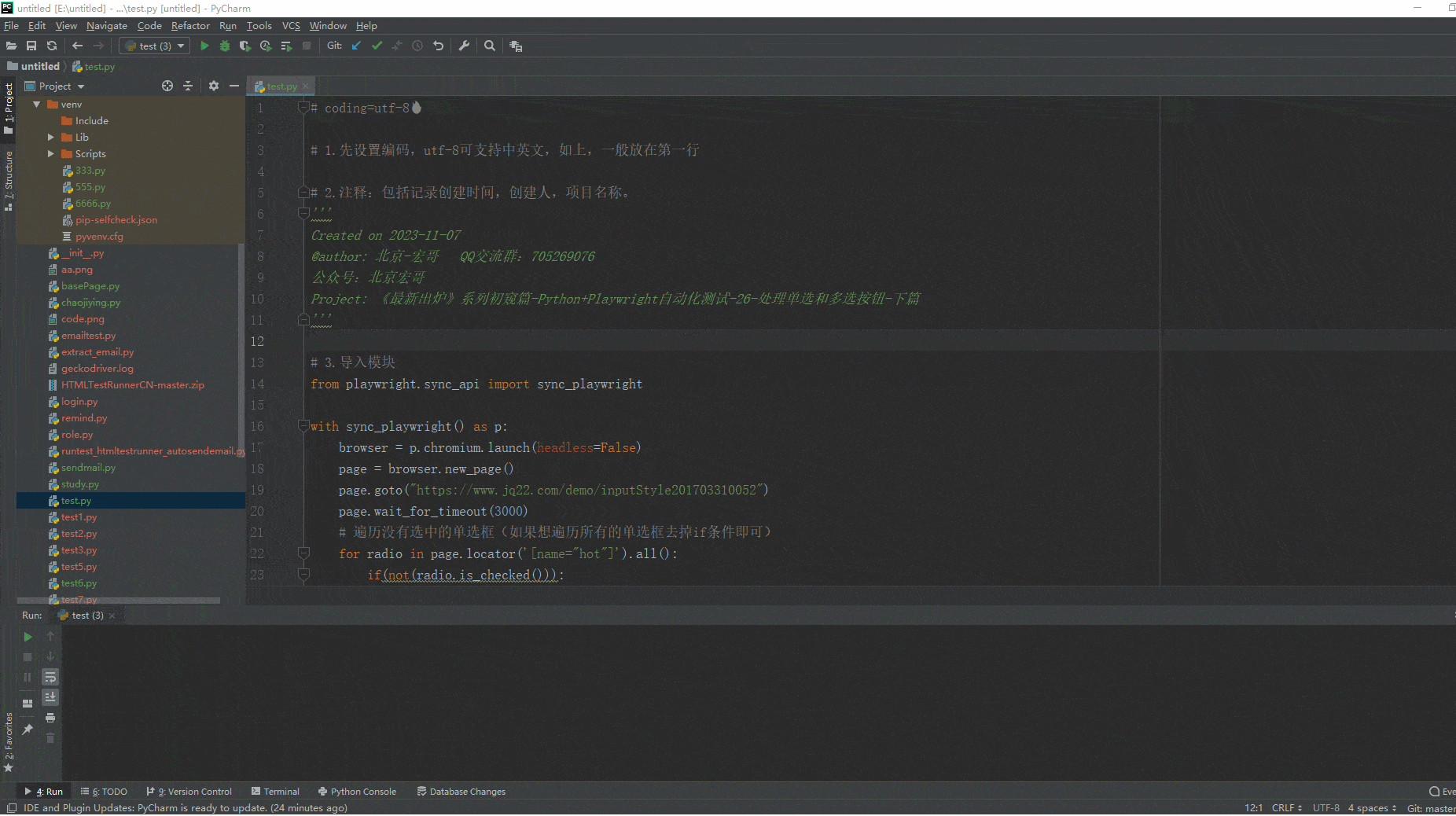Click Restore Layout icon in Run panel

click(x=28, y=704)
